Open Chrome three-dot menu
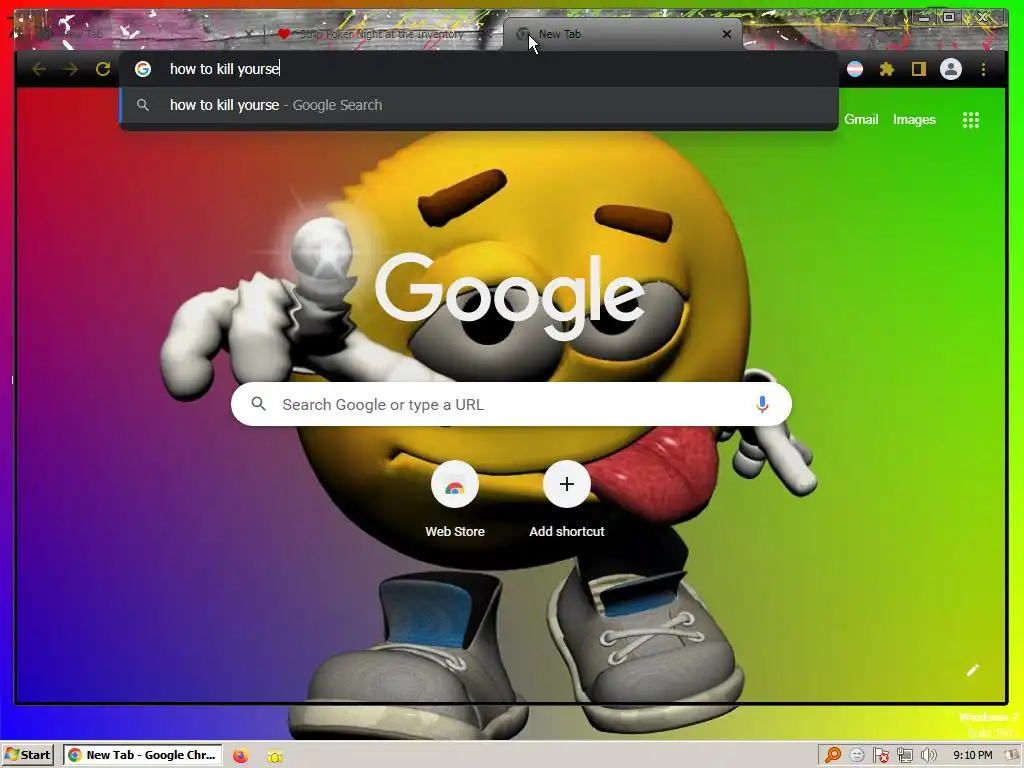 (983, 69)
